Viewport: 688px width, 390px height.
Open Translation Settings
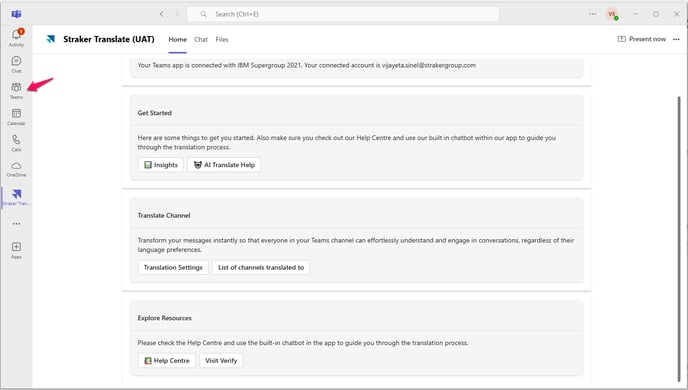click(x=173, y=268)
